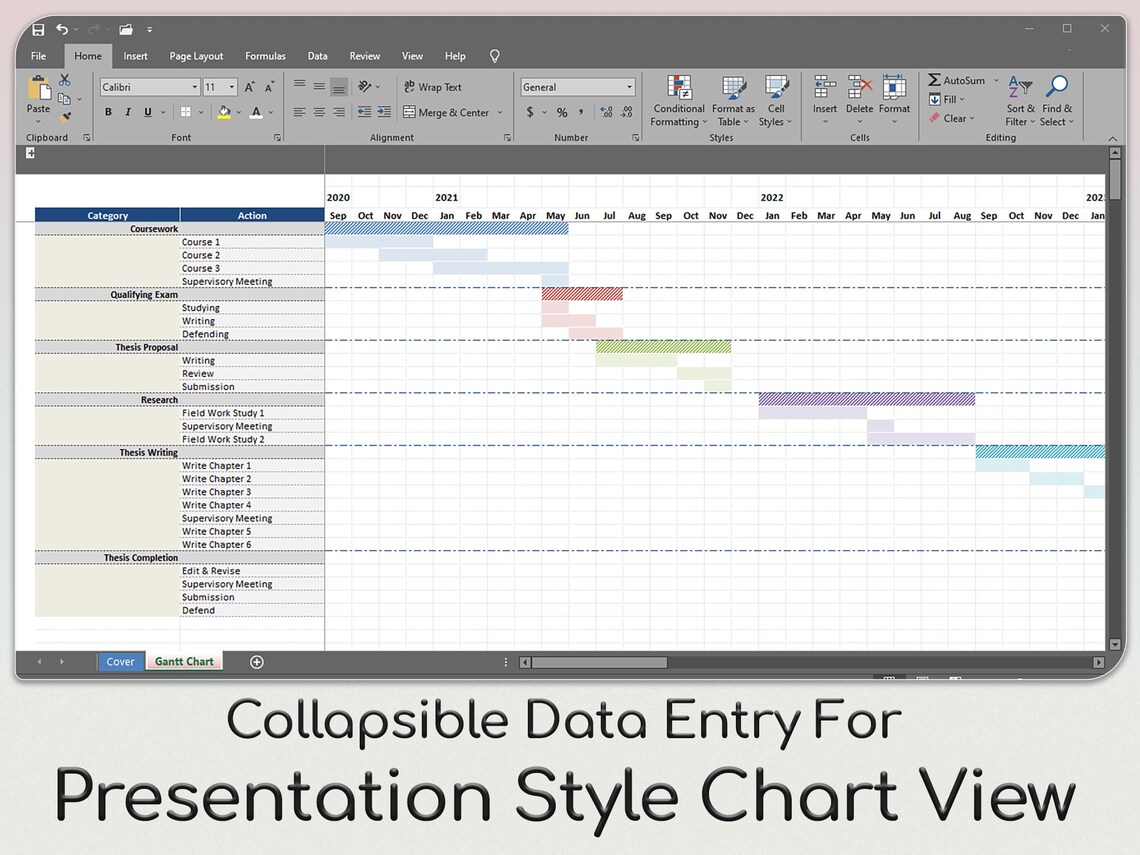
Task: Cut selection with scissors icon
Action: tap(65, 79)
